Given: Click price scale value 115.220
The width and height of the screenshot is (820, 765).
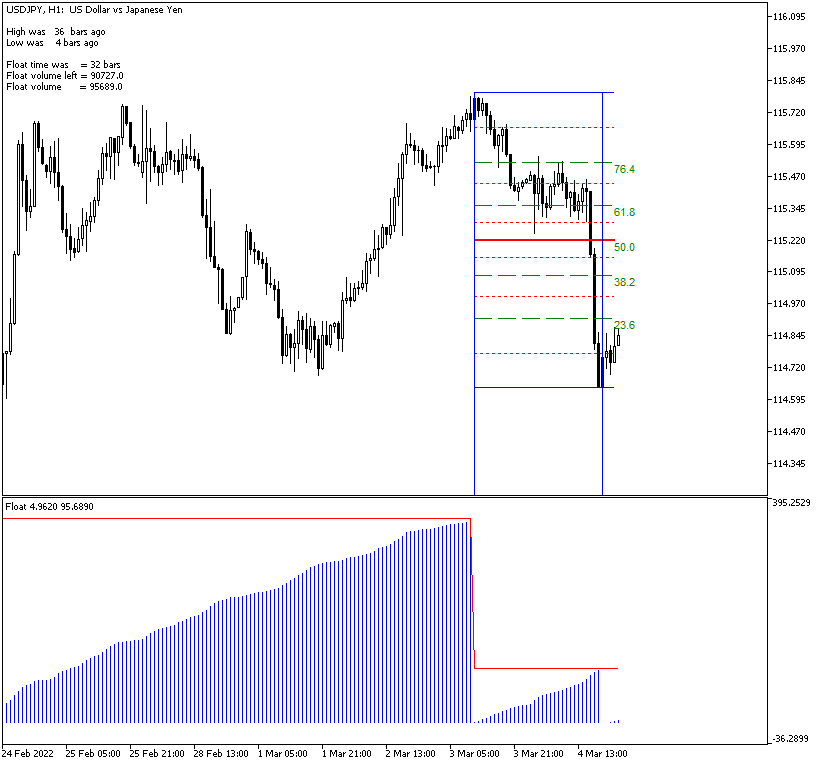Looking at the screenshot, I should [789, 241].
